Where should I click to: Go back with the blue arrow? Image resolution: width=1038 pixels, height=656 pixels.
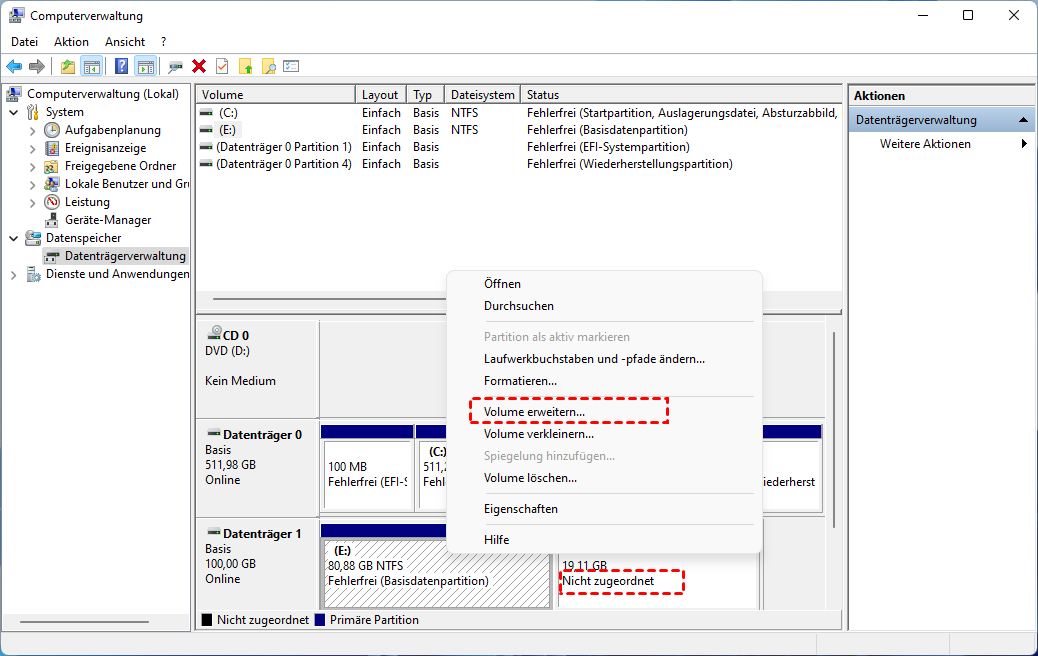pos(14,66)
